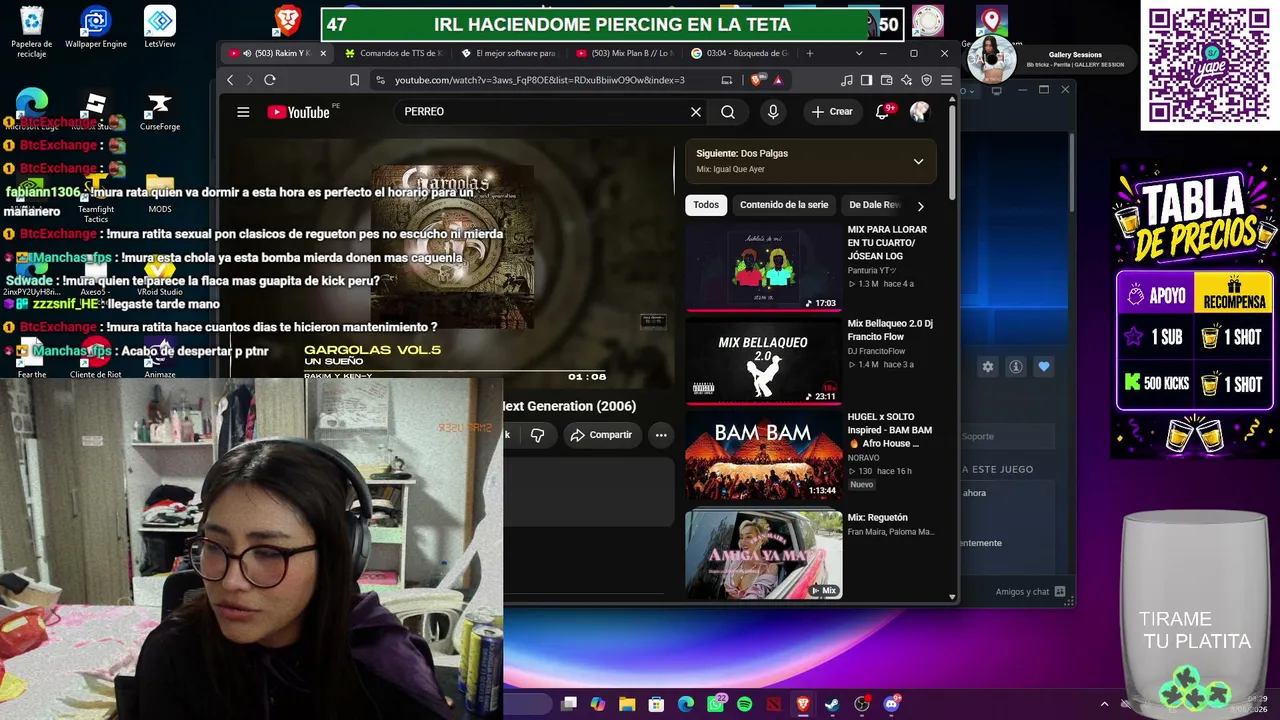Dislike the video

click(537, 435)
